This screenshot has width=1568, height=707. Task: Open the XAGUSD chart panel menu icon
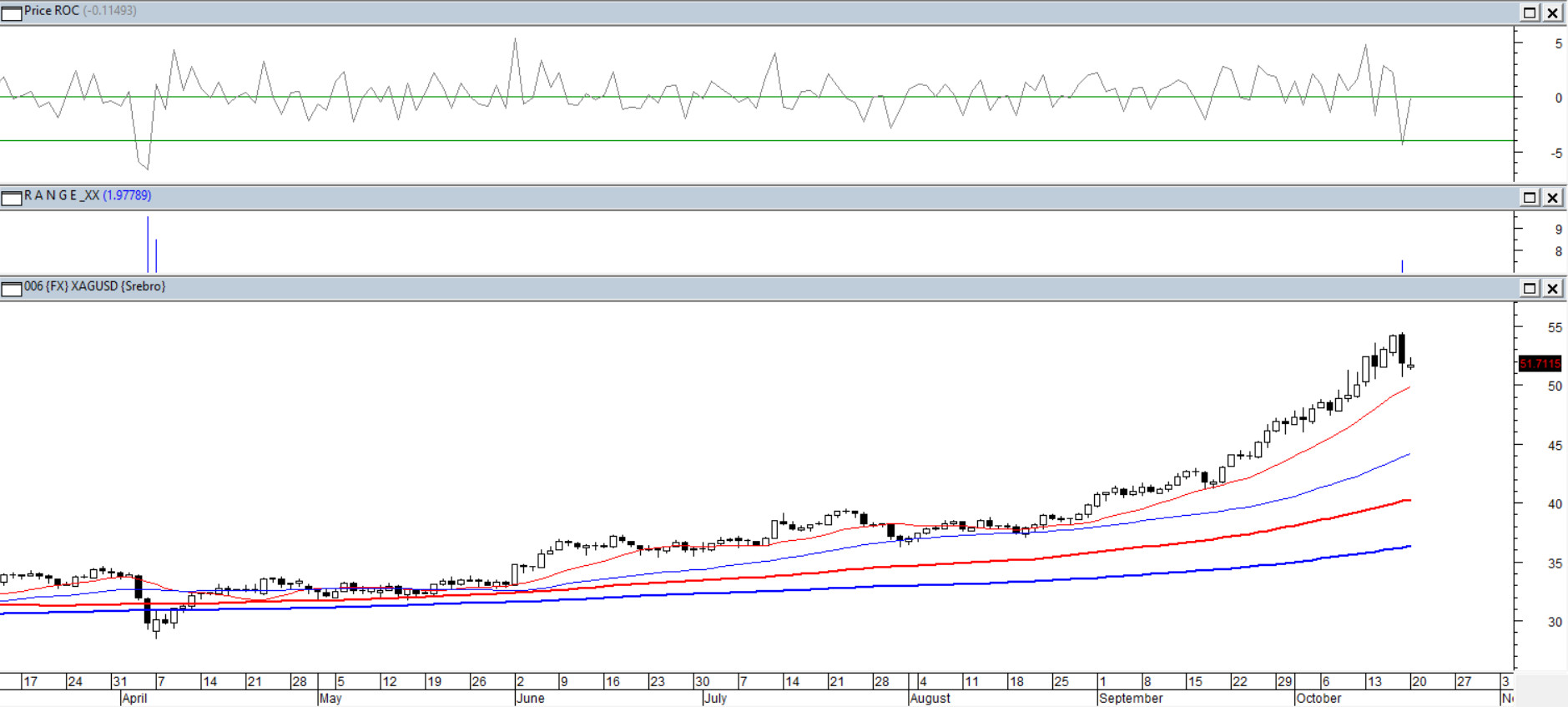12,289
